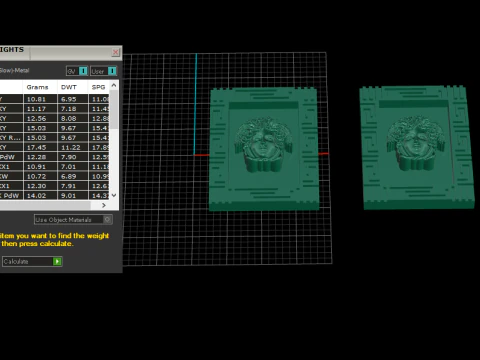The image size is (480, 360).
Task: Select the medallion model off the grid
Action: click(x=417, y=147)
